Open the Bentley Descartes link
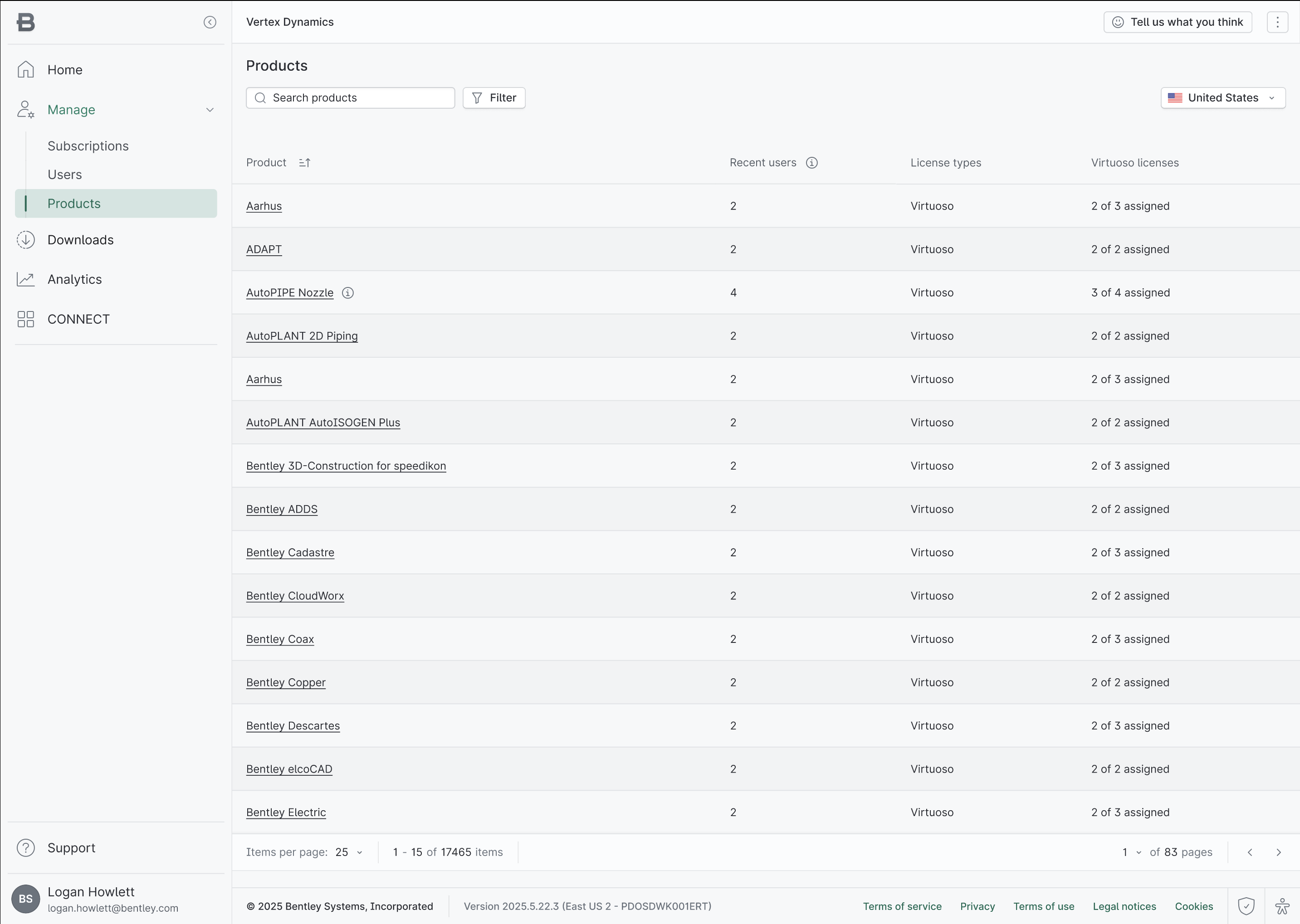The width and height of the screenshot is (1300, 924). pyautogui.click(x=293, y=725)
